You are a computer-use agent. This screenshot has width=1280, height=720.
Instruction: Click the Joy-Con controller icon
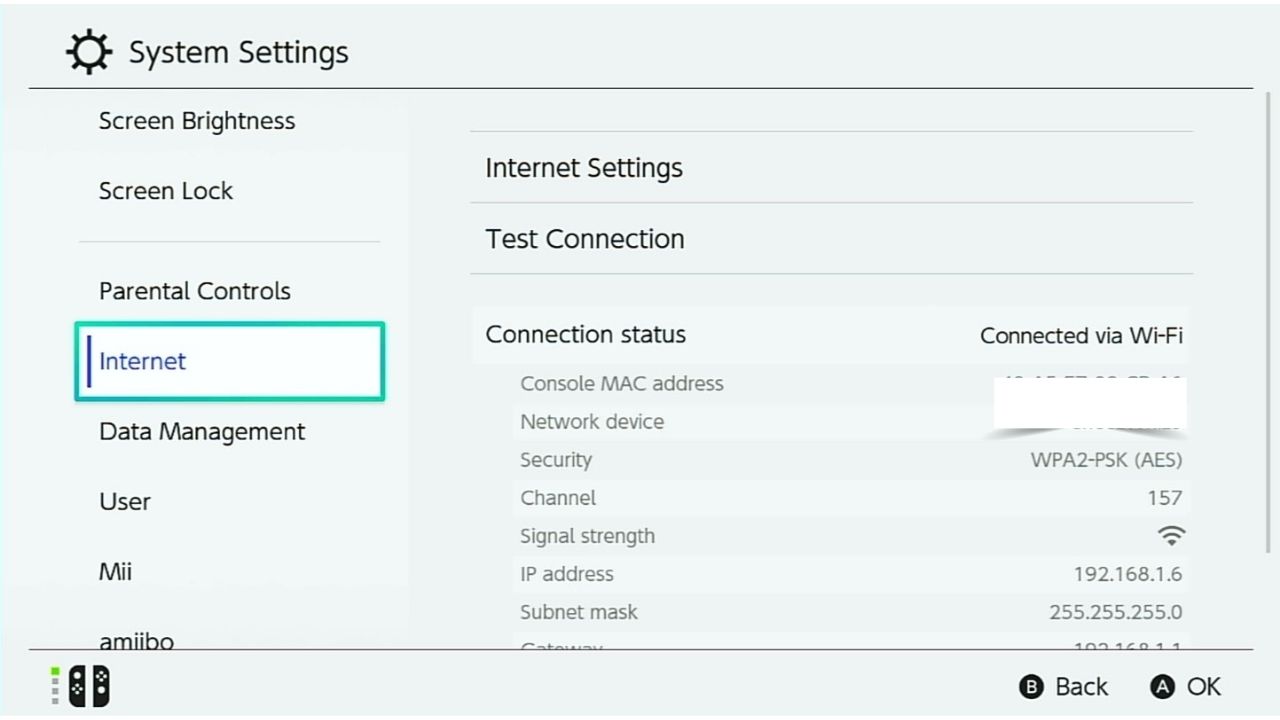tap(89, 687)
